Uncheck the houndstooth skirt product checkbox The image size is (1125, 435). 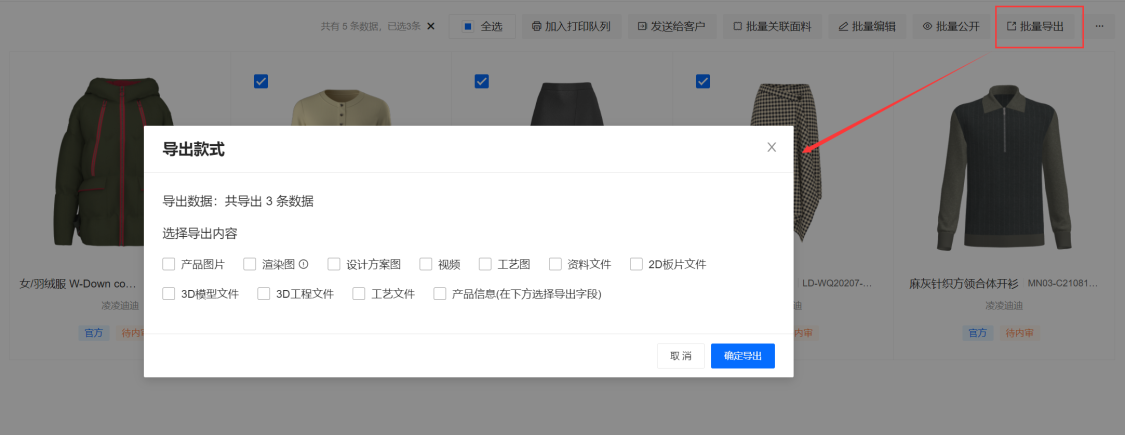pos(702,81)
